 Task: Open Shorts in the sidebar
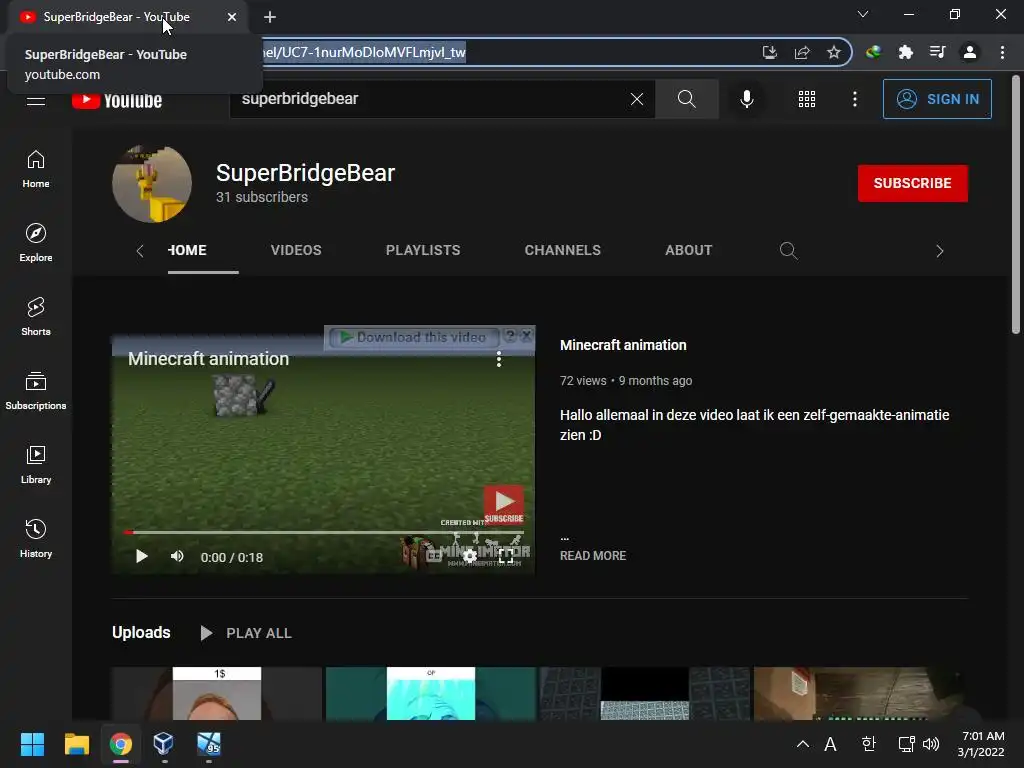tap(36, 317)
